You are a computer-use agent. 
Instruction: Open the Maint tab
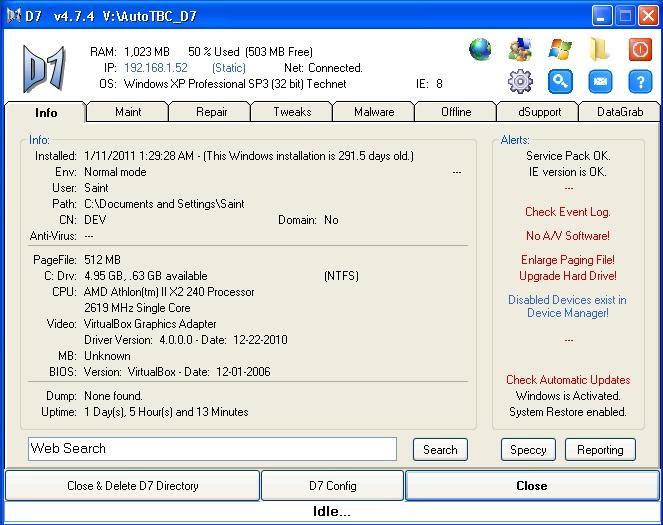pos(128,112)
